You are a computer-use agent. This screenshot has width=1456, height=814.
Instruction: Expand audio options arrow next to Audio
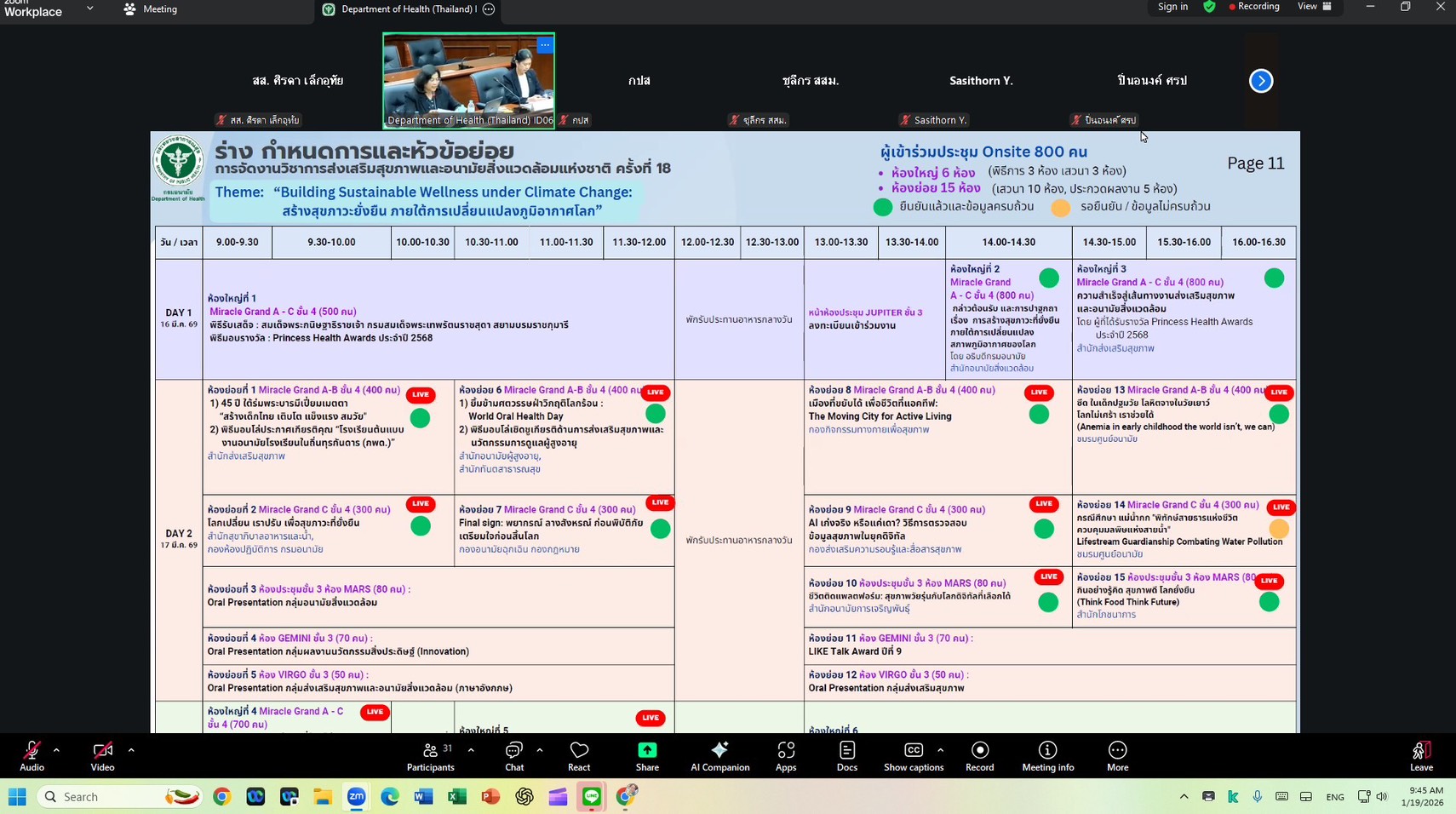56,750
